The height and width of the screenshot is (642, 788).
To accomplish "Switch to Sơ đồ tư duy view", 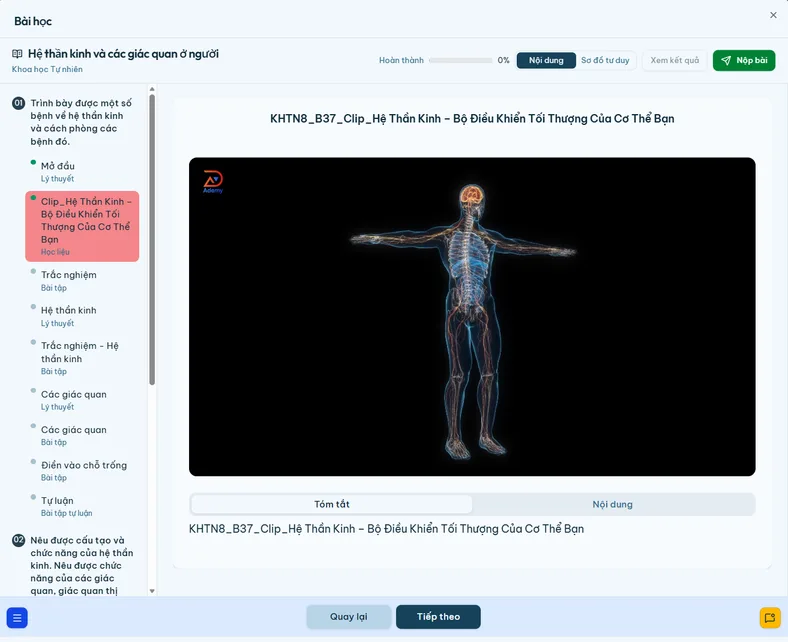I will pyautogui.click(x=605, y=60).
